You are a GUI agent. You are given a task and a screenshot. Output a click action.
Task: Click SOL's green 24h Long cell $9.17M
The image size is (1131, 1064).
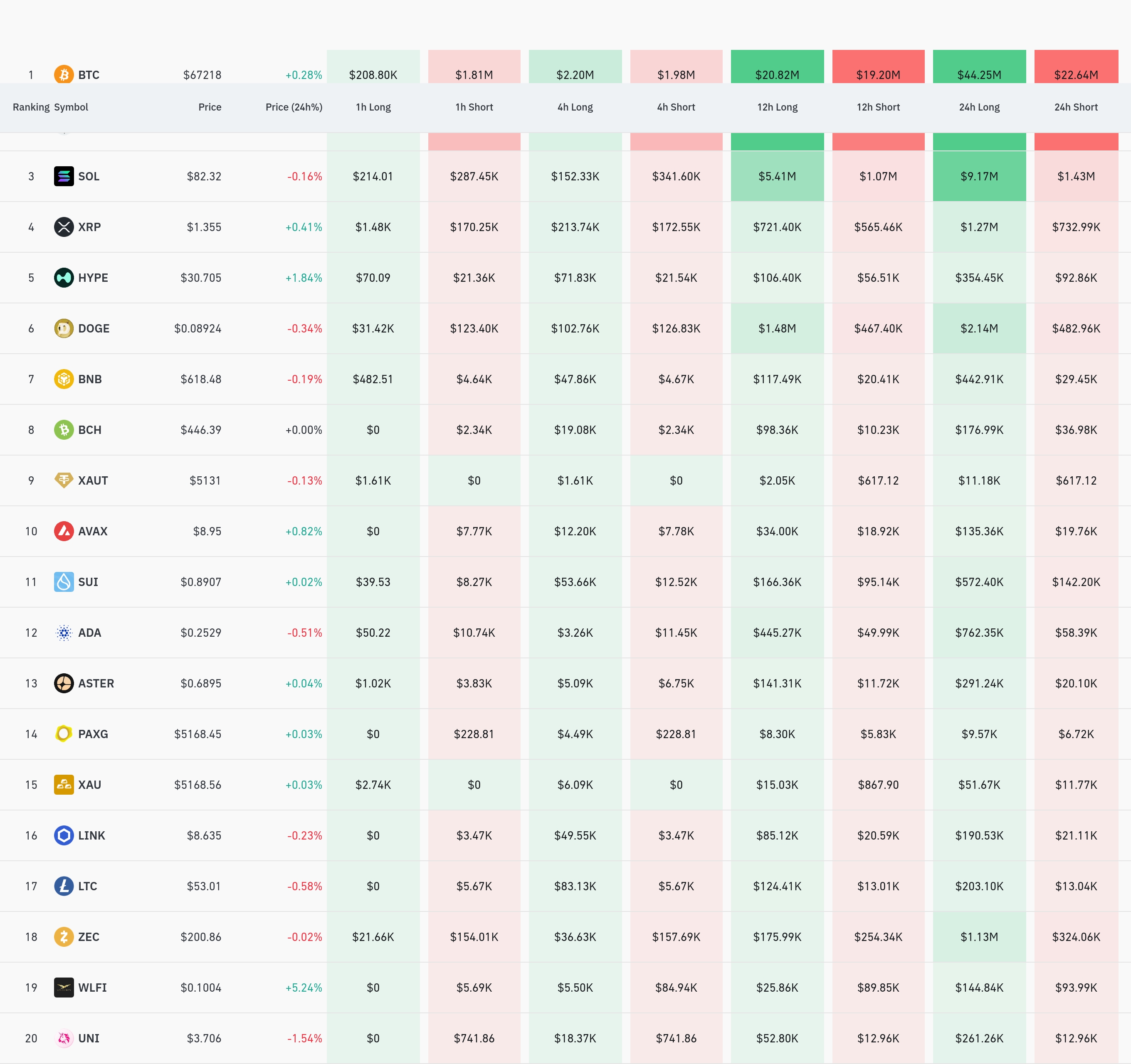click(979, 176)
